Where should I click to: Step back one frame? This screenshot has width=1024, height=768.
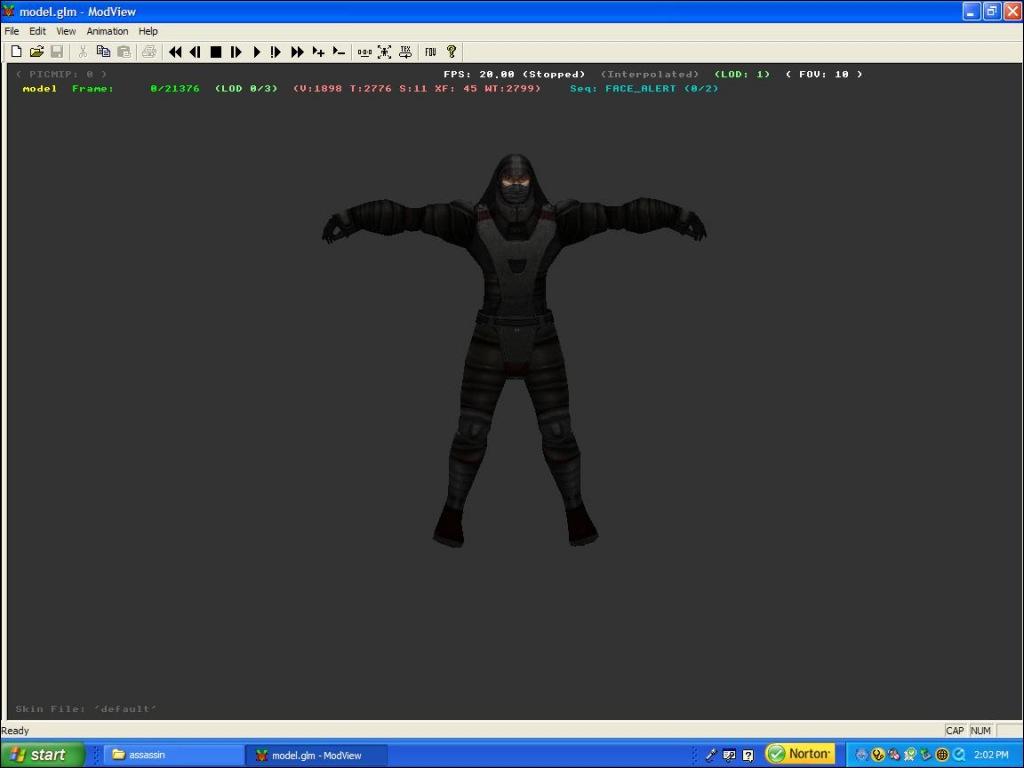195,52
